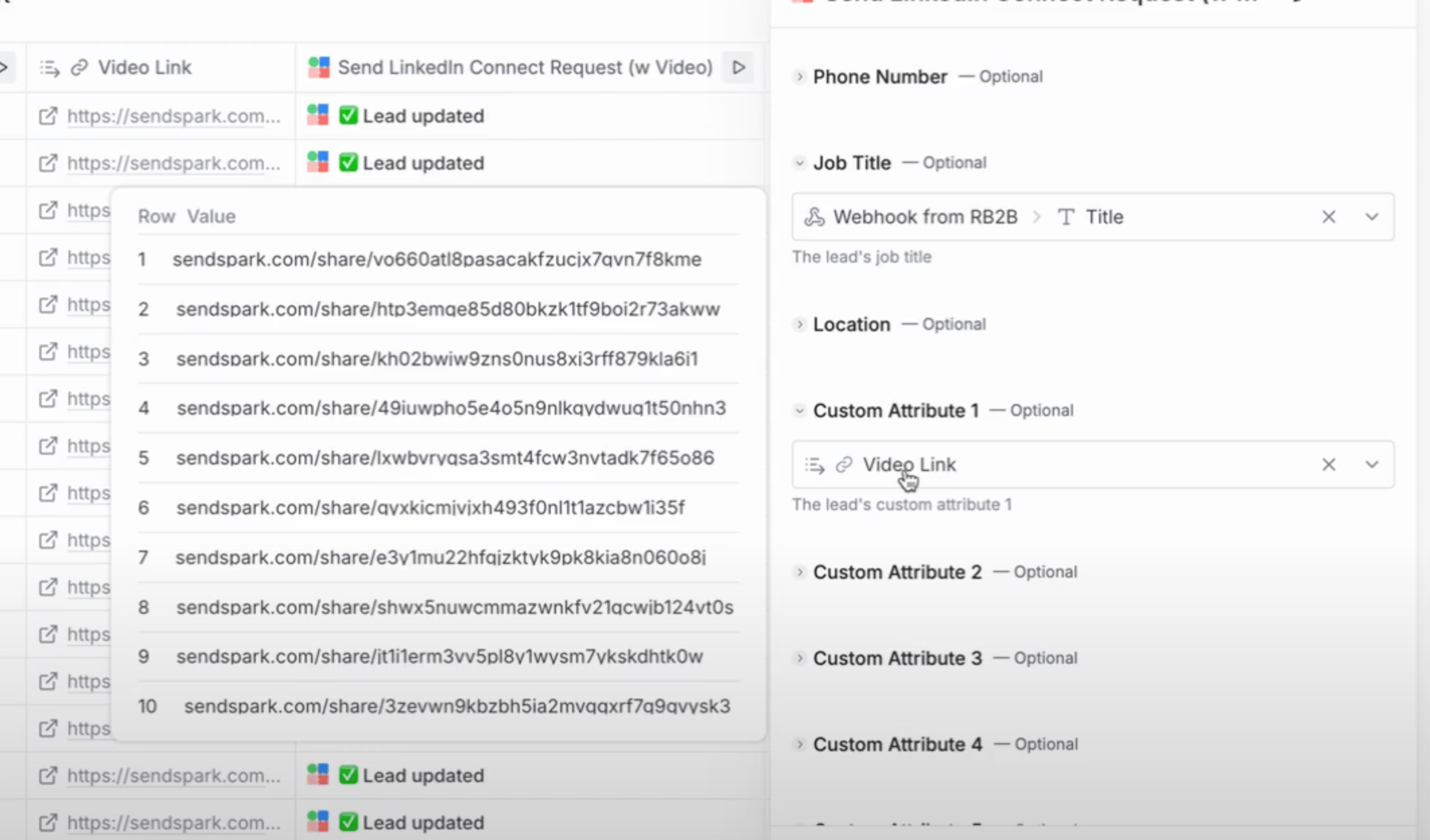This screenshot has width=1430, height=840.
Task: Click the link icon in Custom Attribute 1 field
Action: pos(844,464)
